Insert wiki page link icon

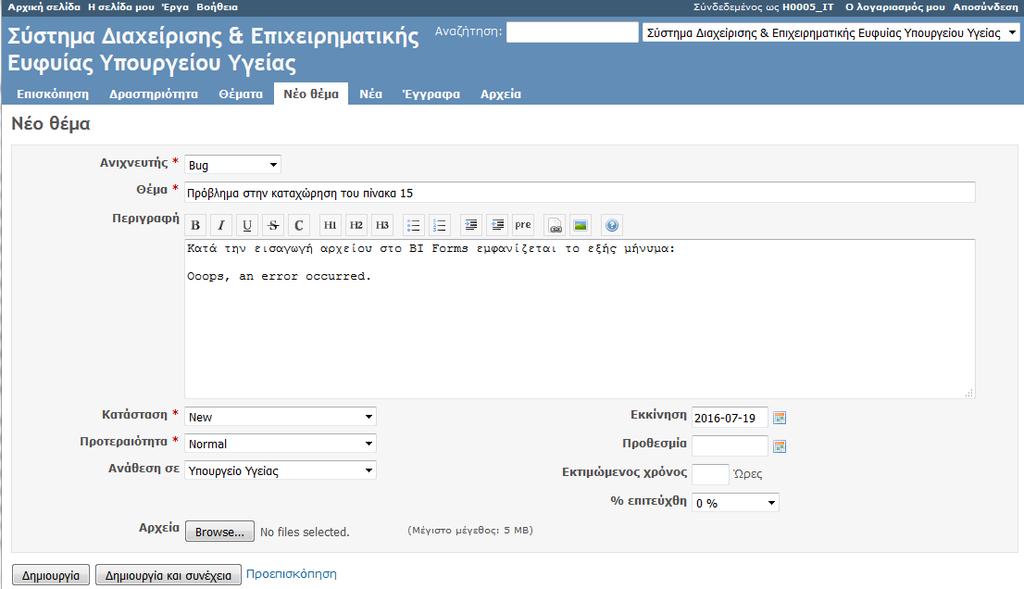click(554, 225)
